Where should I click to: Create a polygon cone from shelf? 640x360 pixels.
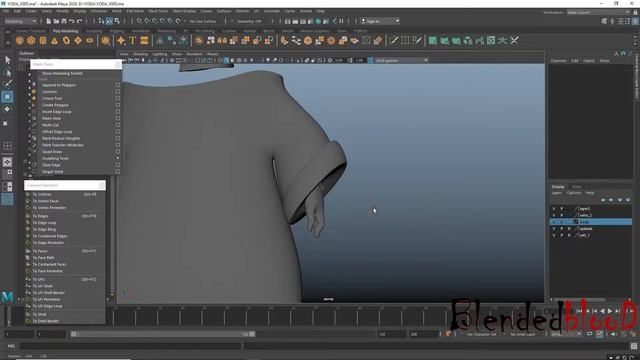tap(54, 40)
